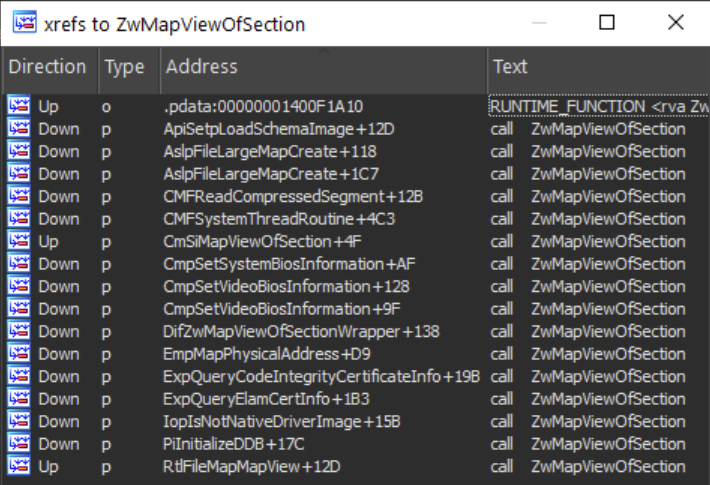This screenshot has width=710, height=485.
Task: Sort by the Type column header
Action: point(125,68)
